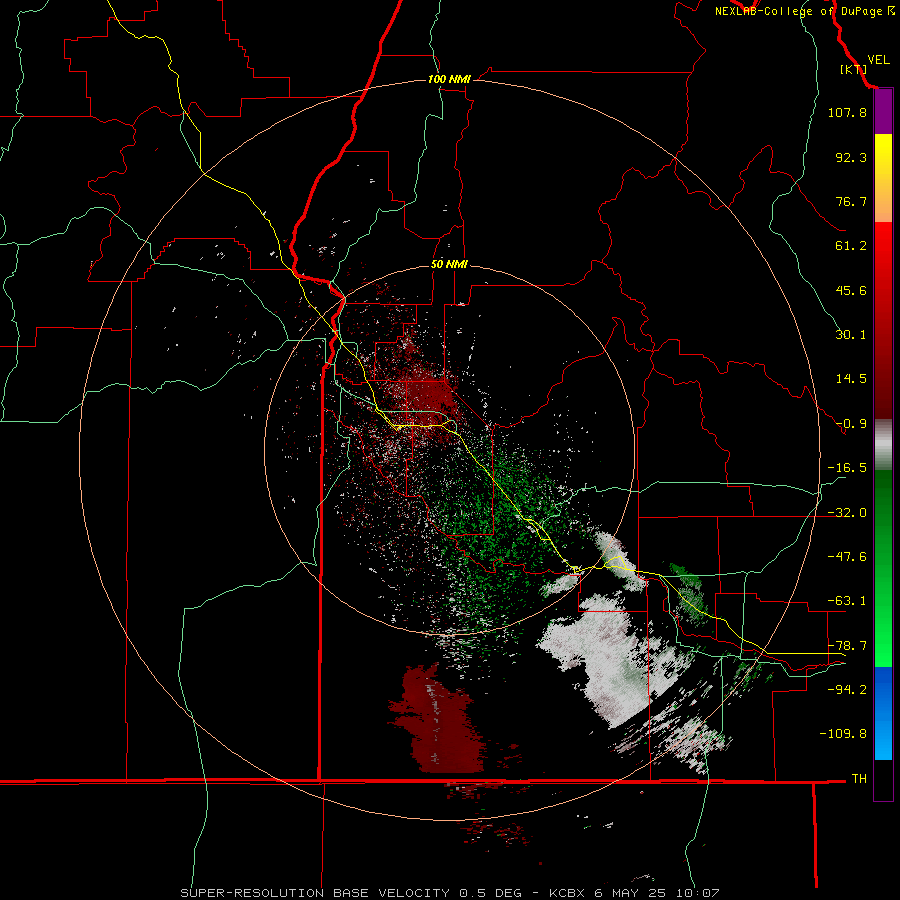Screen dimensions: 900x900
Task: Click the purple segment of color bar
Action: tap(883, 112)
